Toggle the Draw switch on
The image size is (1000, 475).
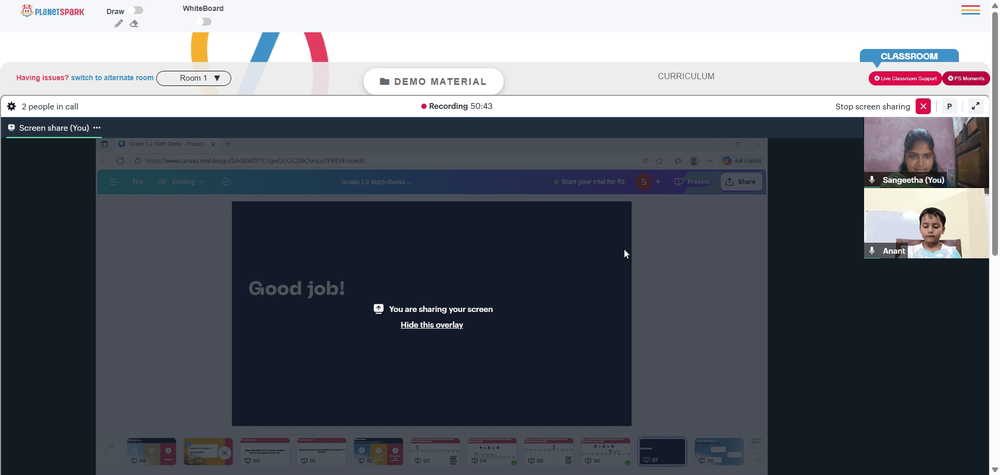pos(135,10)
